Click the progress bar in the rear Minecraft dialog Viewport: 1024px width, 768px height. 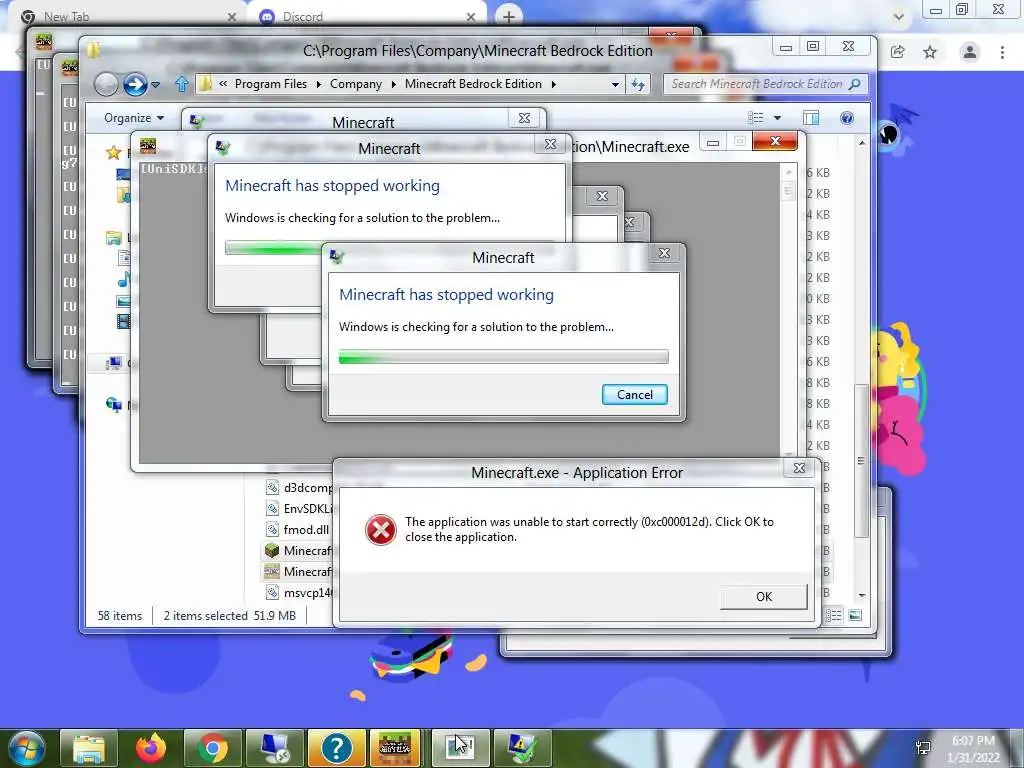click(273, 248)
